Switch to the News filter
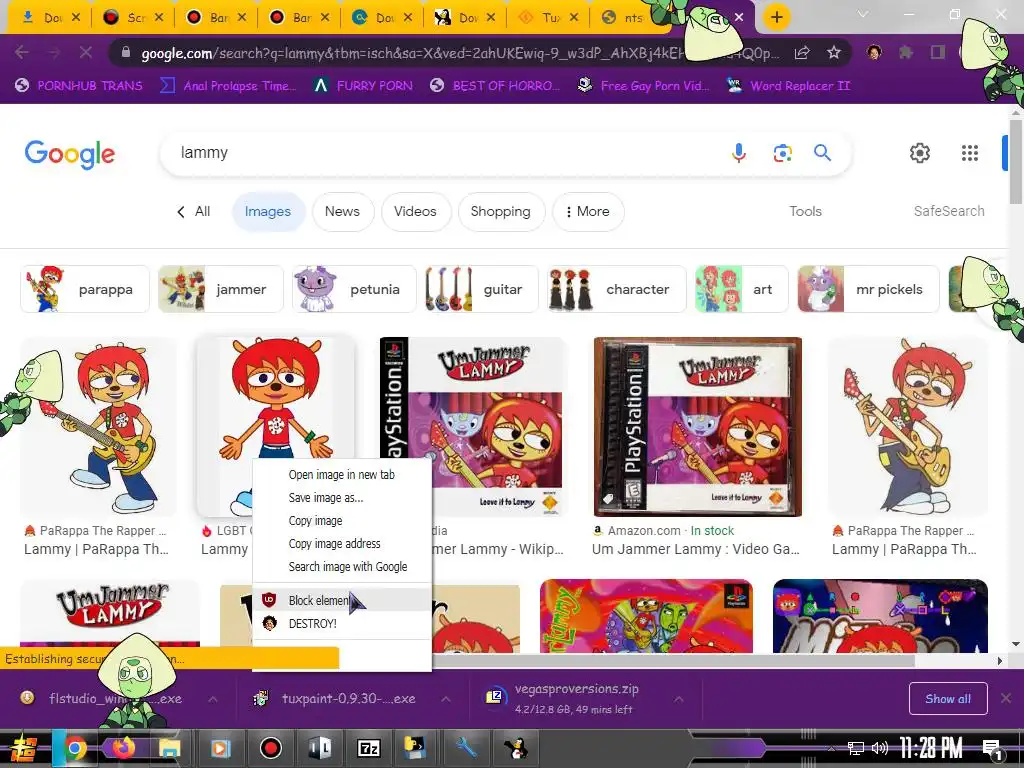The image size is (1024, 768). 342,212
